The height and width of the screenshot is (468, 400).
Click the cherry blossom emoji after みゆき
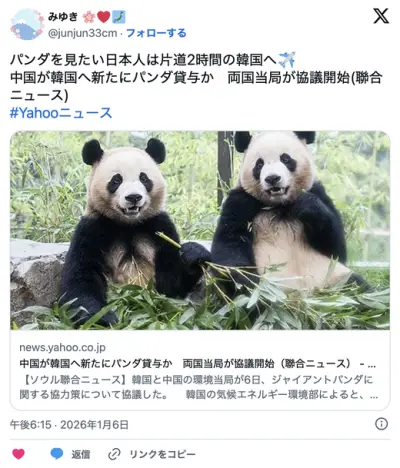89,17
